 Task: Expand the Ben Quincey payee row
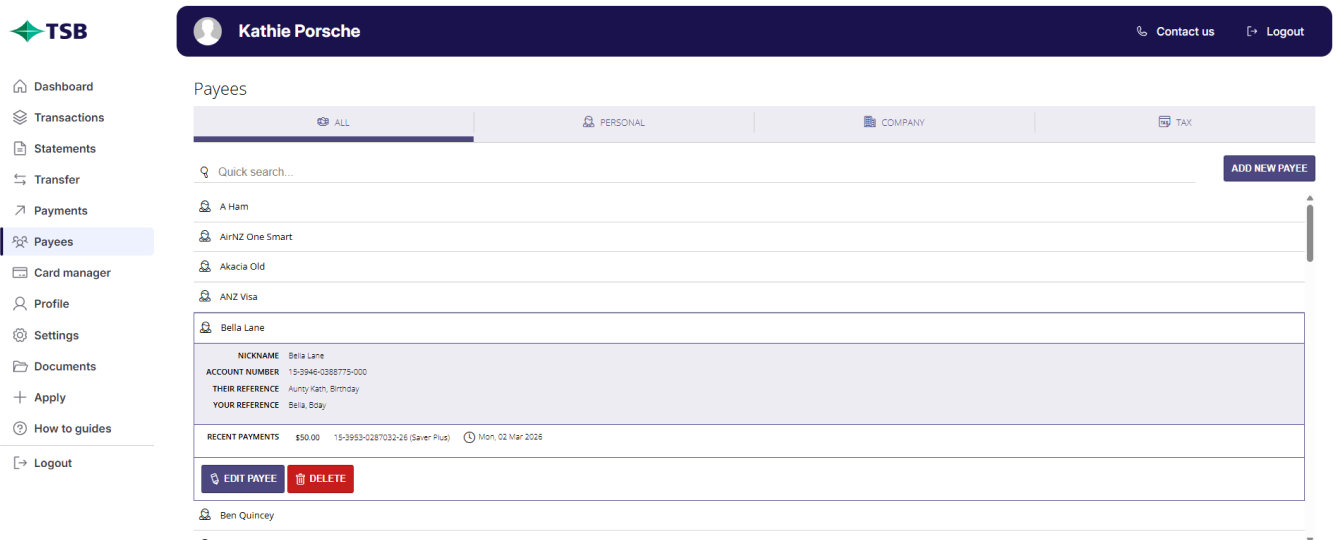749,516
